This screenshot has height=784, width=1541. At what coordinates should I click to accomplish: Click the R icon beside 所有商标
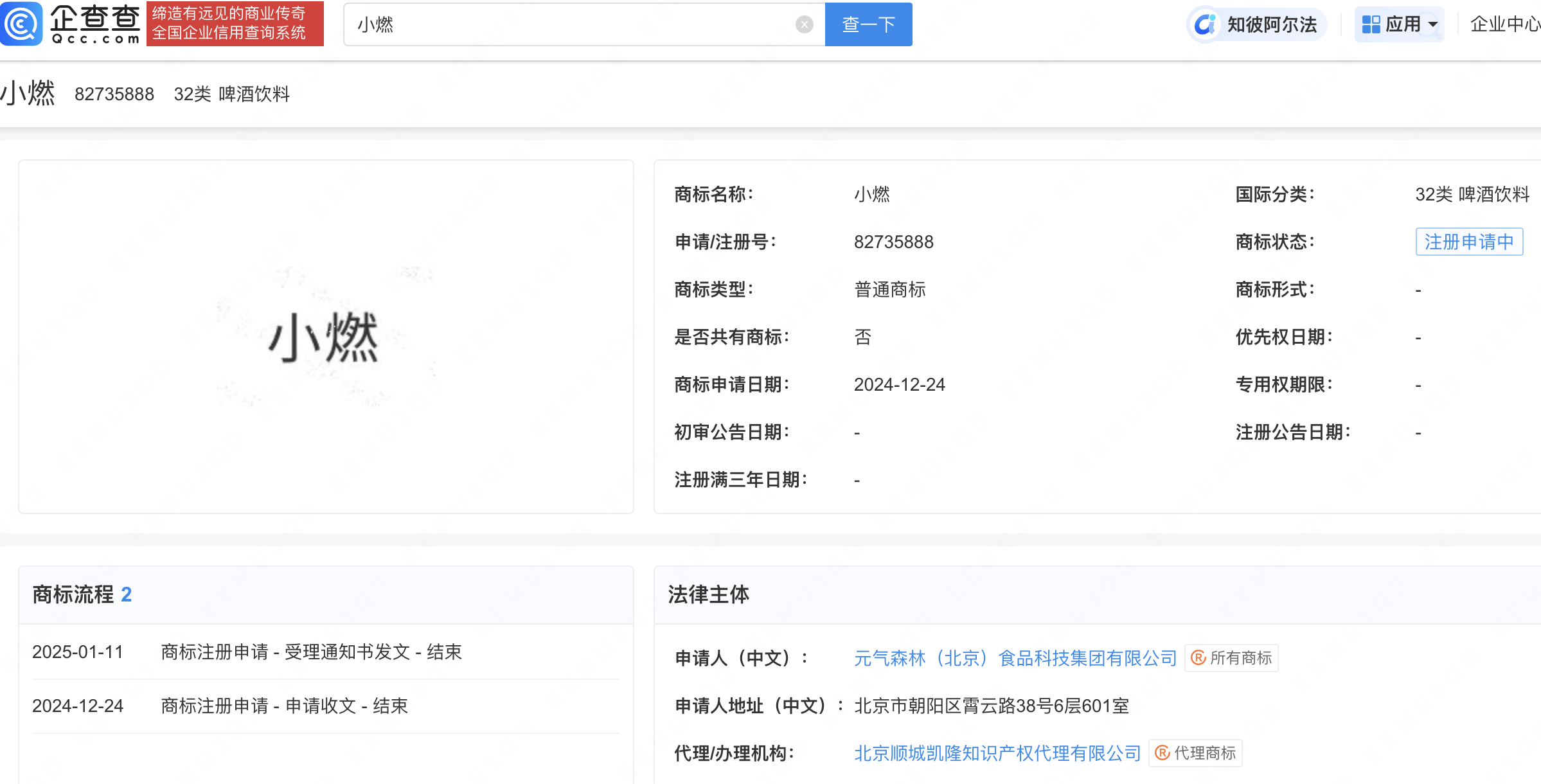pyautogui.click(x=1198, y=658)
